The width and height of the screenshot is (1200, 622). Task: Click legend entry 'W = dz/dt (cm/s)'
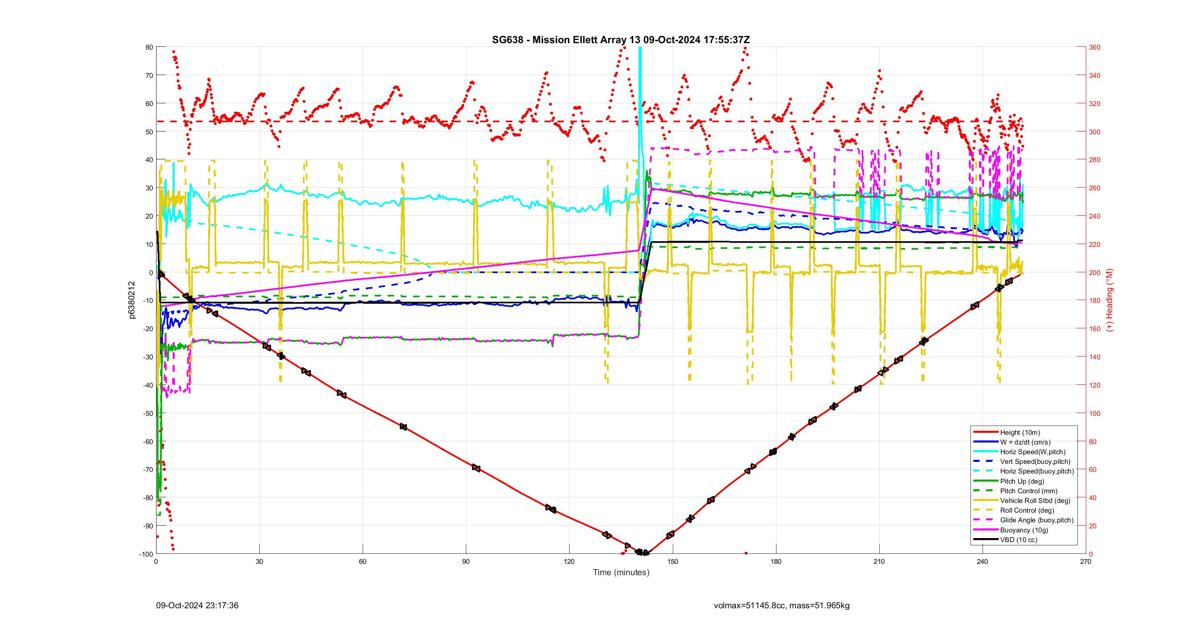click(1026, 441)
